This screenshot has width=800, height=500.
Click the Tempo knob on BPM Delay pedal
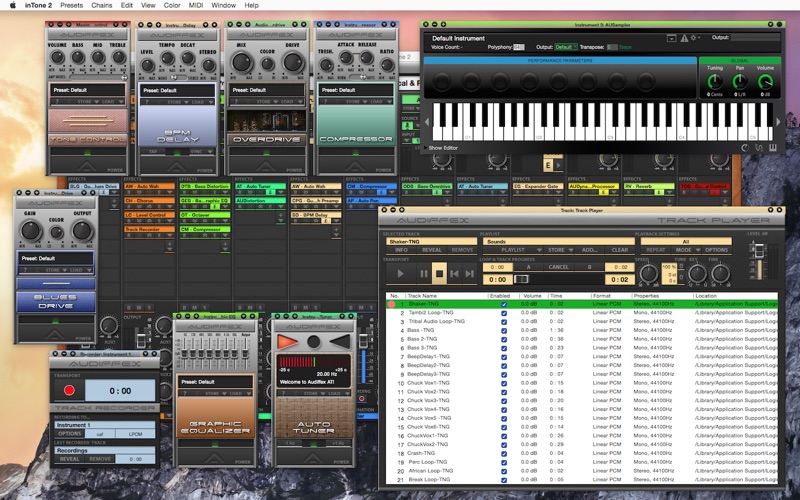click(167, 57)
